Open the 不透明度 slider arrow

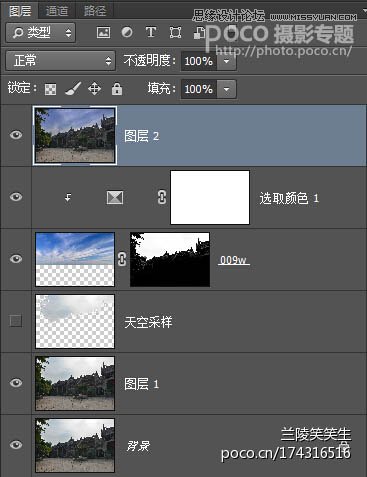227,61
